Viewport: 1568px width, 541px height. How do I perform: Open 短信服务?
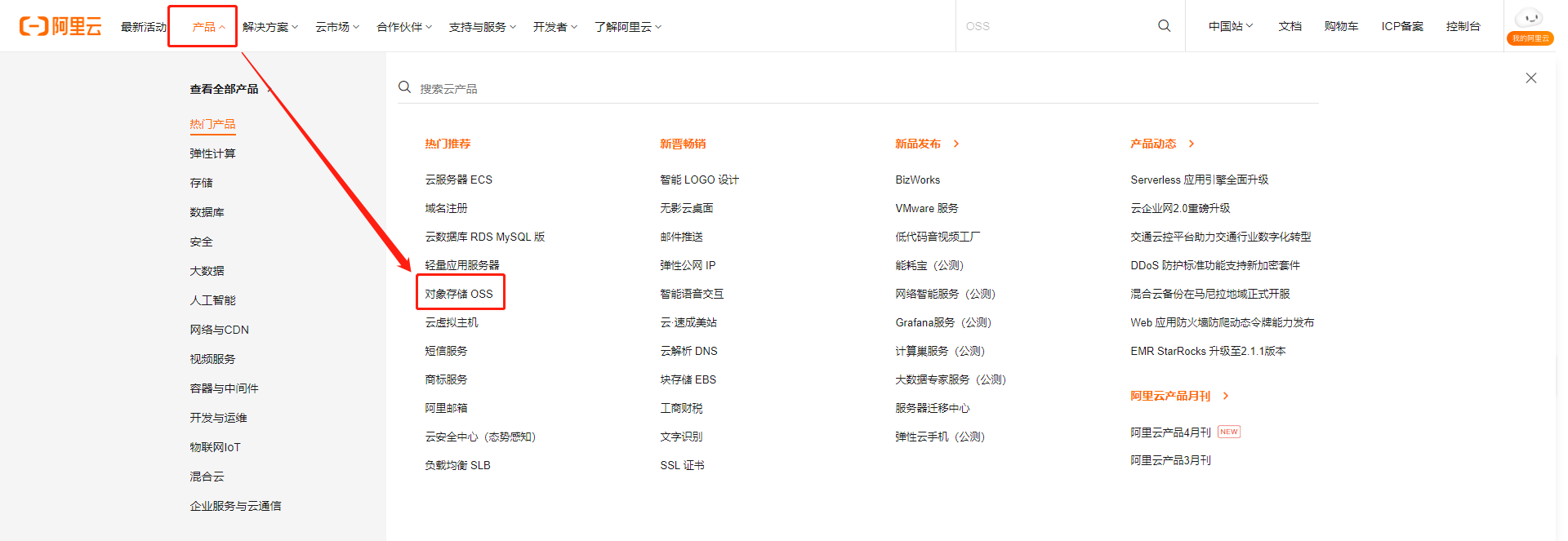point(446,351)
